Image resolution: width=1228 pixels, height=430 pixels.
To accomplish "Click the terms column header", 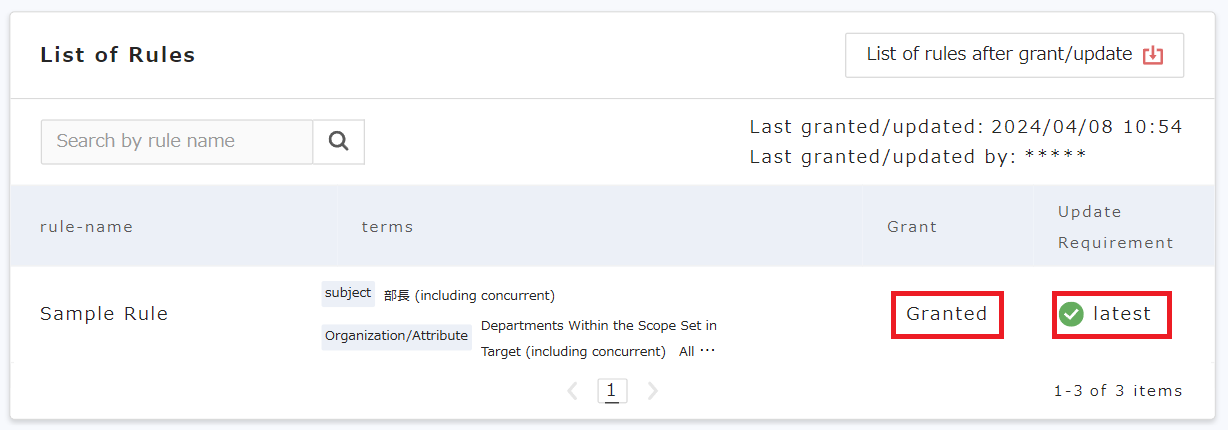I will [387, 227].
